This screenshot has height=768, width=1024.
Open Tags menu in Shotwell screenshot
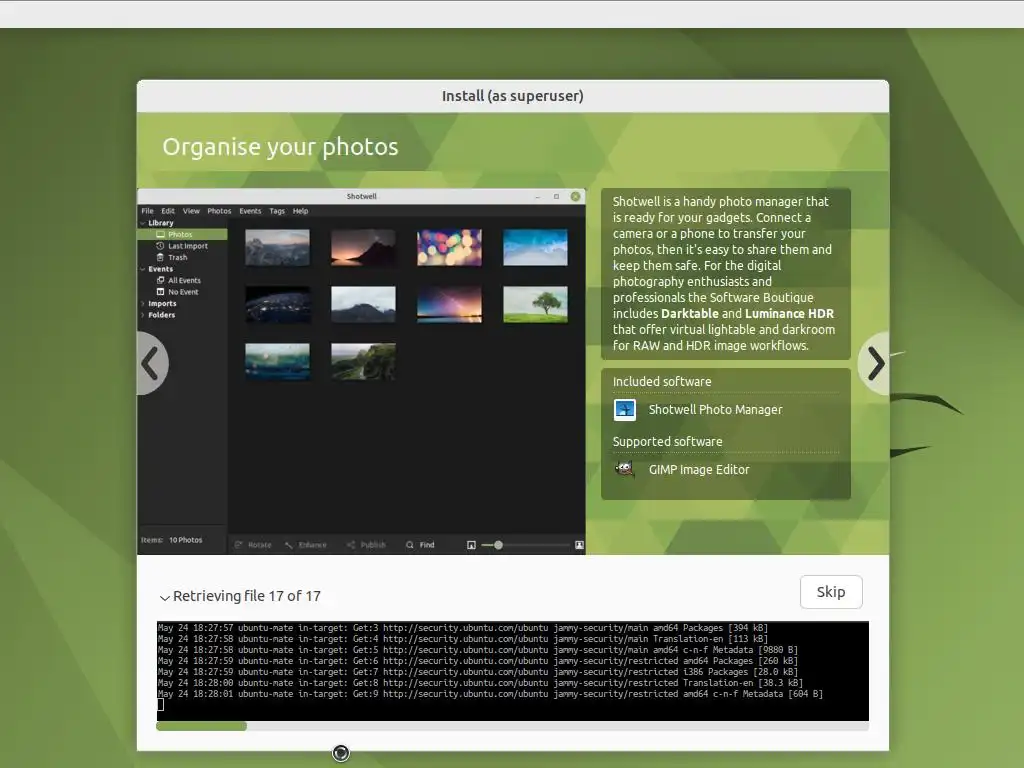click(277, 211)
